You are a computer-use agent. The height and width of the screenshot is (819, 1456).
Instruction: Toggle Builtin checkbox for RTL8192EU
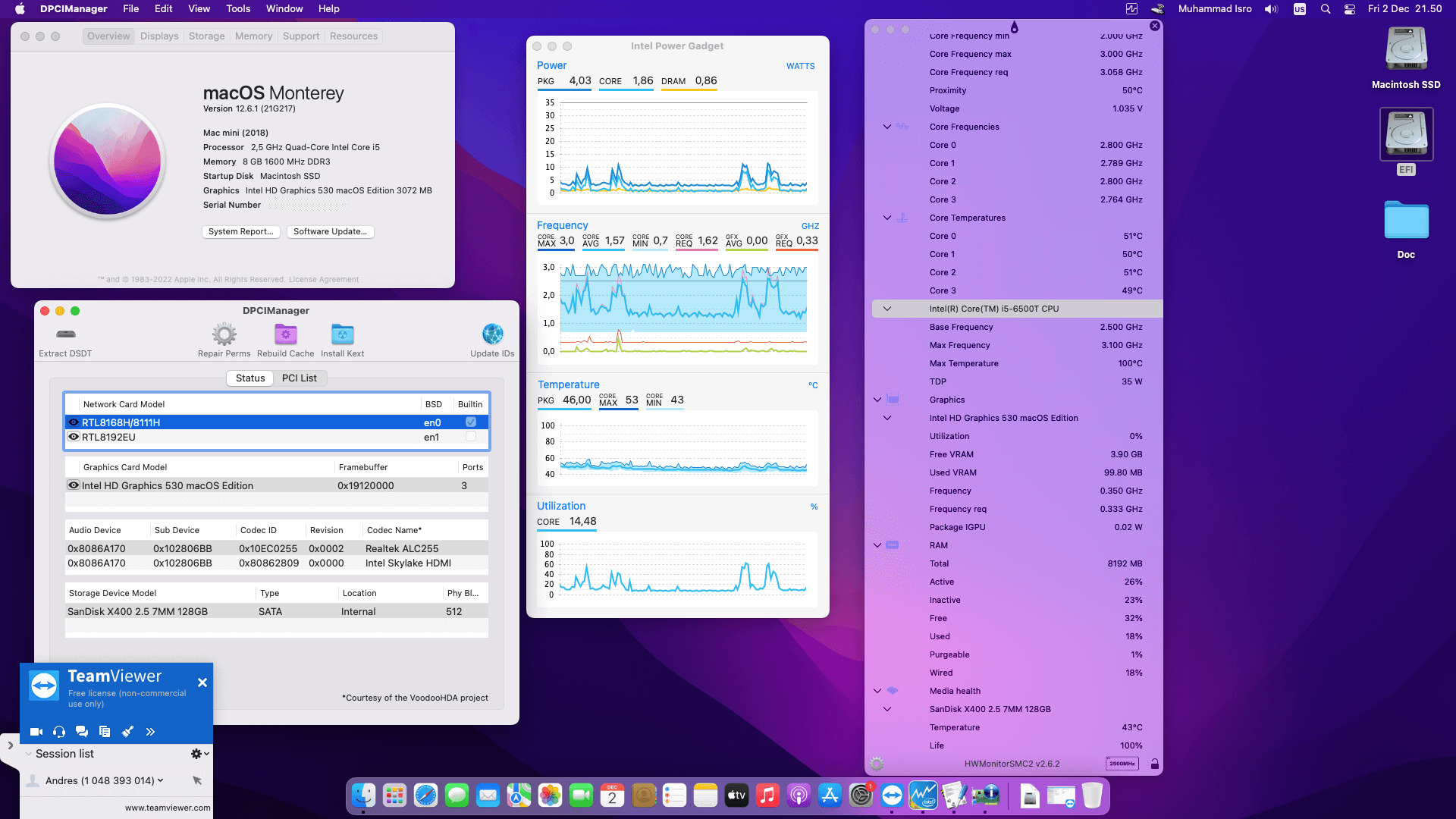click(471, 437)
